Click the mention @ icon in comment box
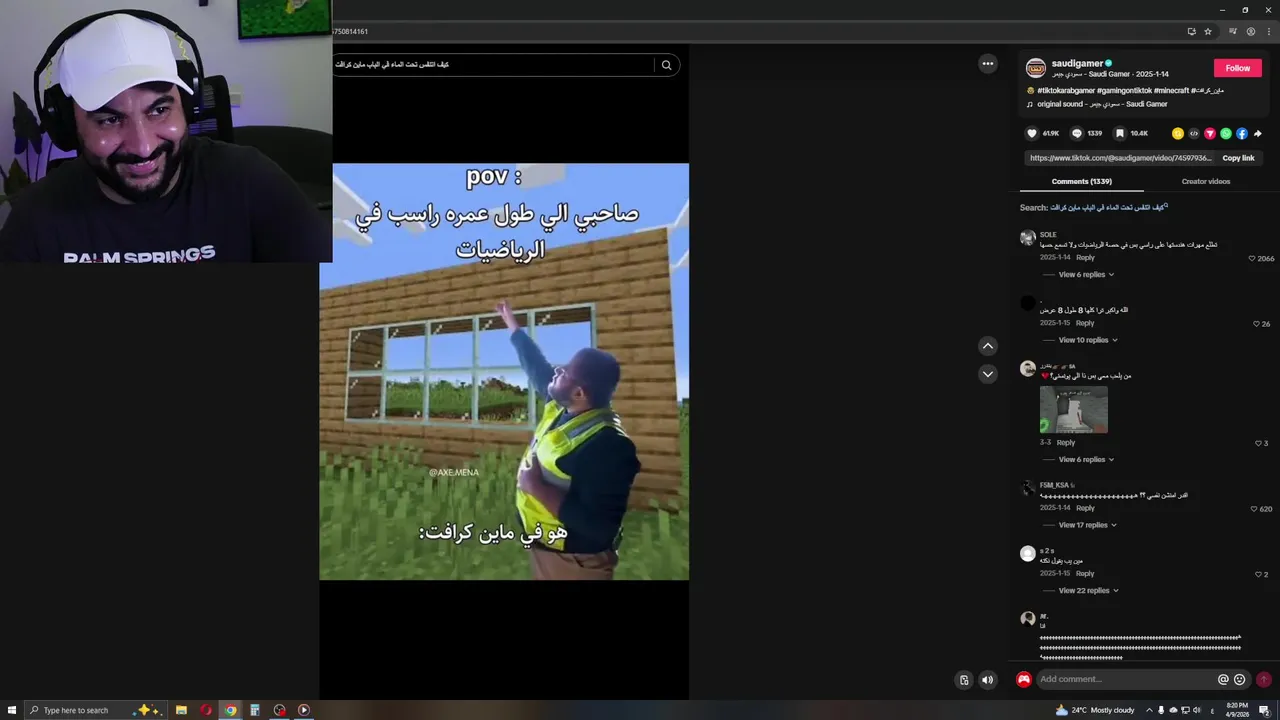 pyautogui.click(x=1223, y=679)
